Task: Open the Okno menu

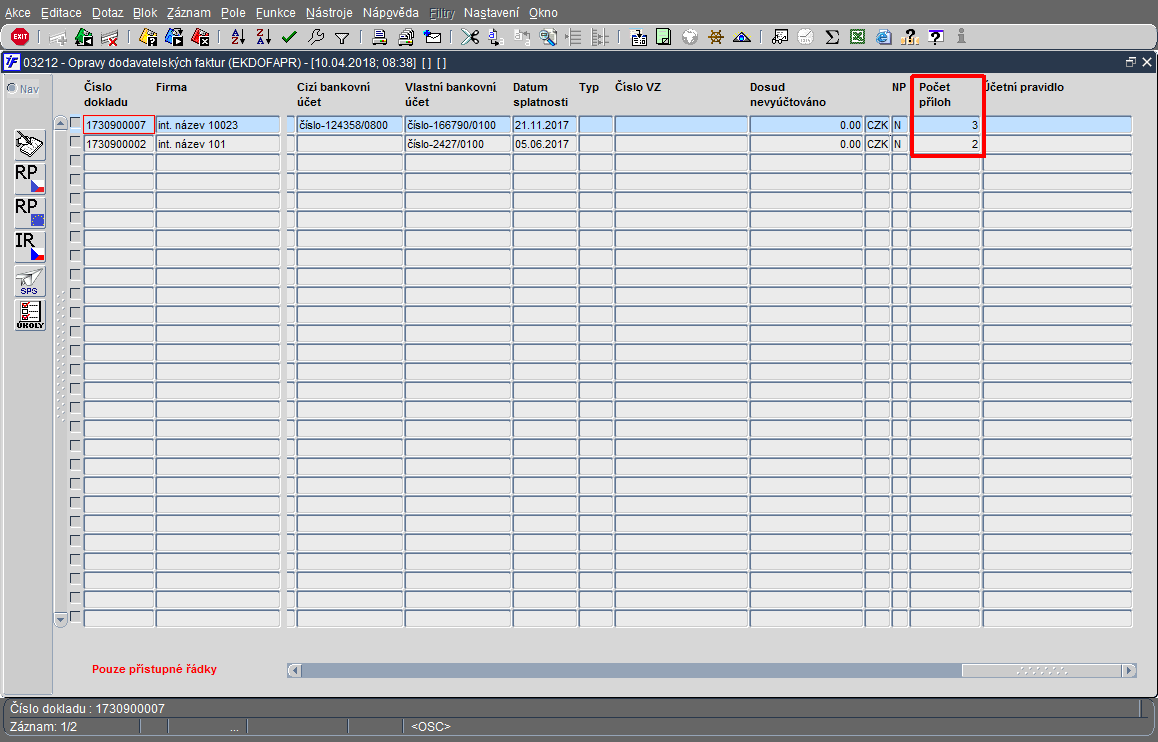Action: 544,13
